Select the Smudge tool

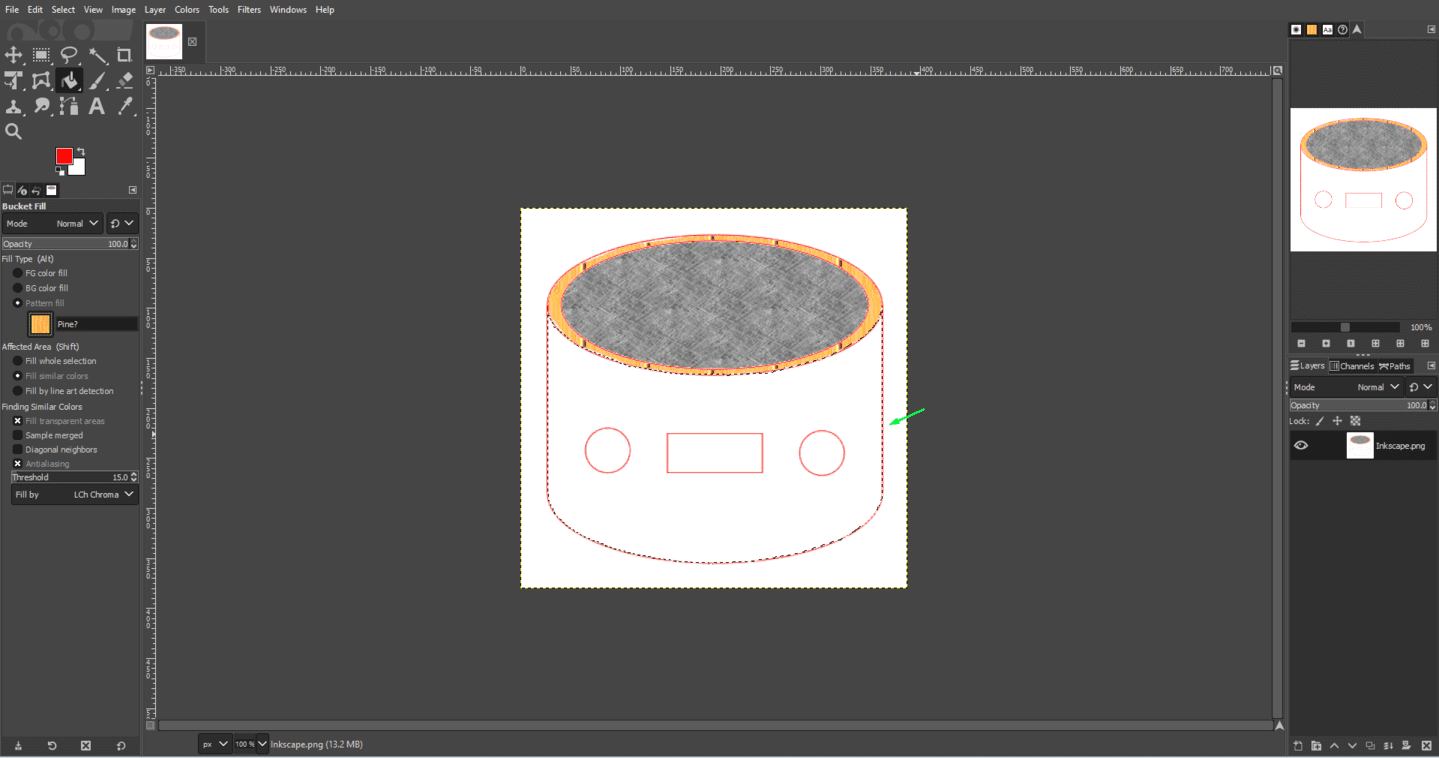(x=41, y=106)
